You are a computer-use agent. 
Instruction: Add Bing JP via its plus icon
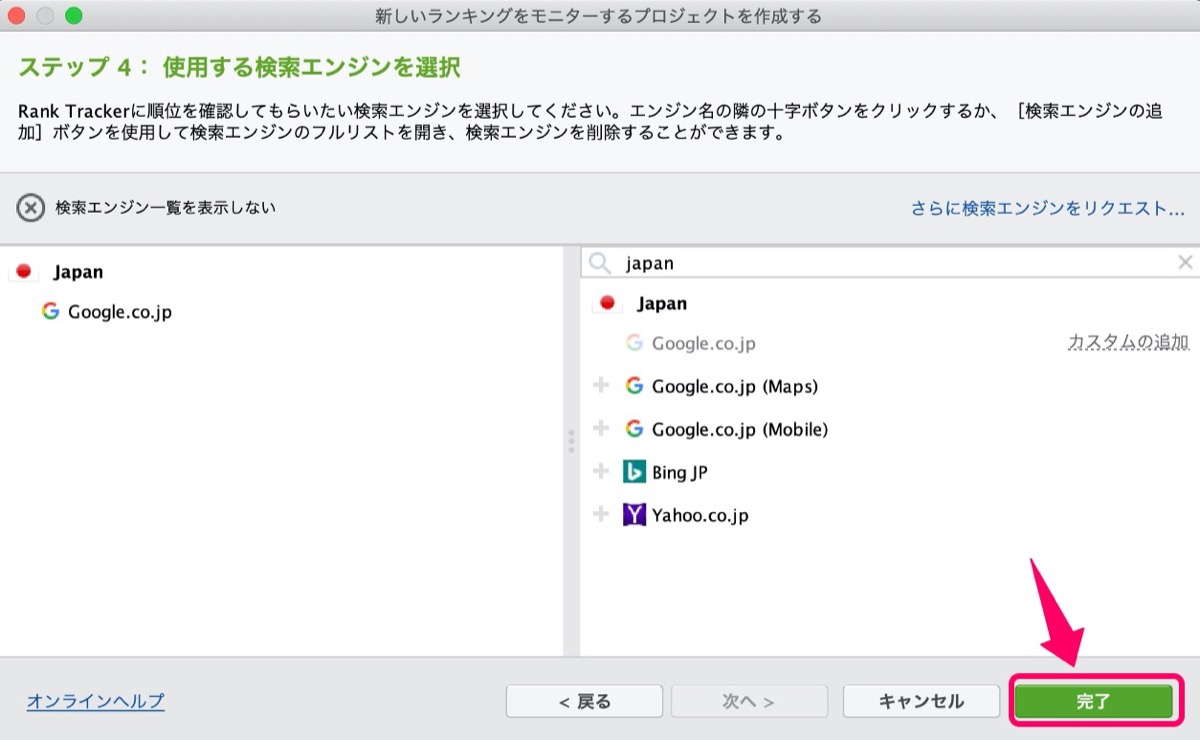(601, 471)
